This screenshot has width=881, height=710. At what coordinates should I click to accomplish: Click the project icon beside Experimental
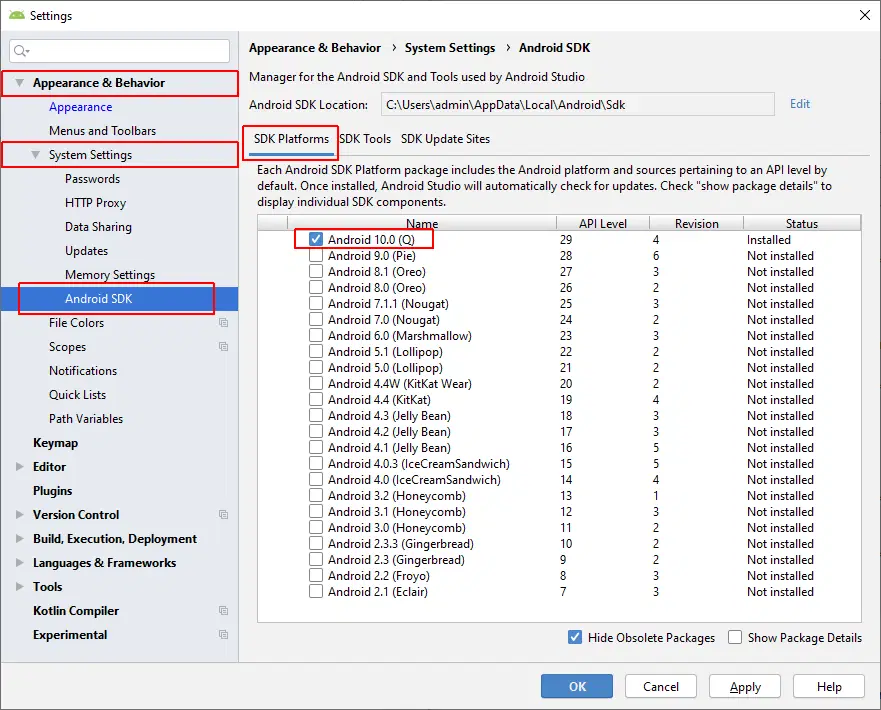click(224, 635)
